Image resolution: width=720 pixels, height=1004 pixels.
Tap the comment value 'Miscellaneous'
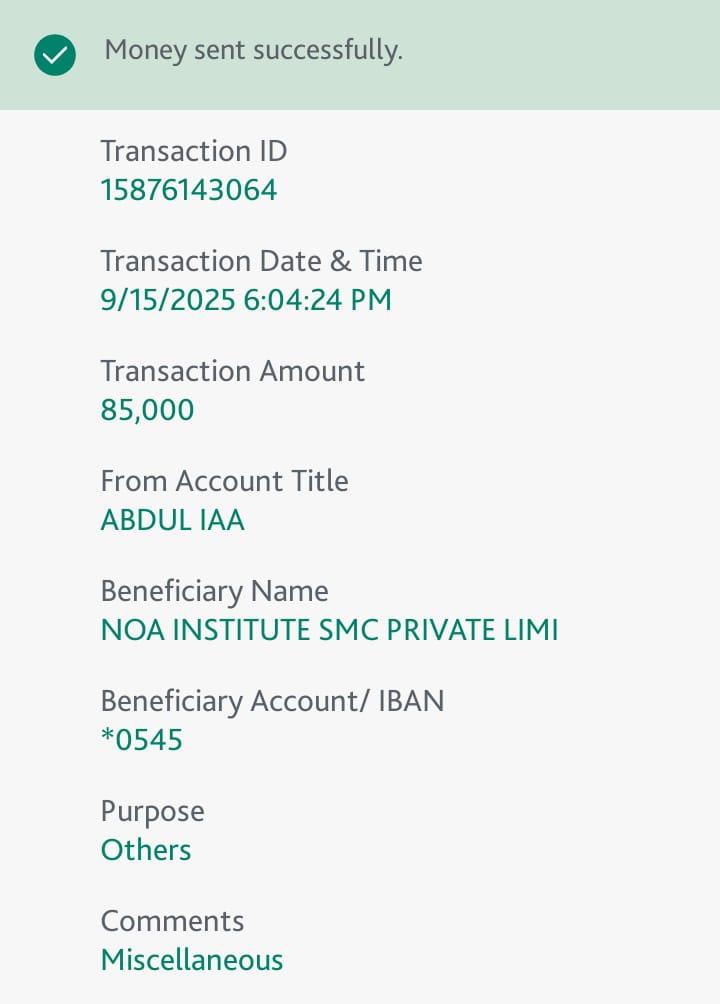click(x=192, y=960)
